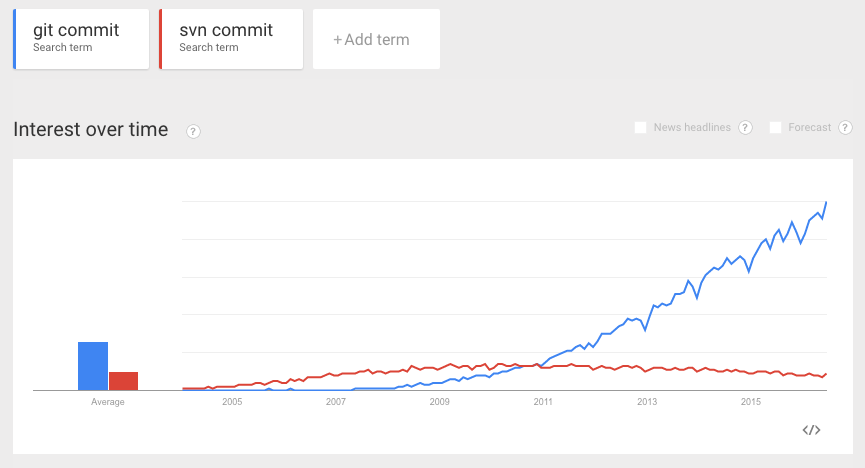This screenshot has width=865, height=468.
Task: Enable the News headlines checkbox
Action: [x=641, y=128]
